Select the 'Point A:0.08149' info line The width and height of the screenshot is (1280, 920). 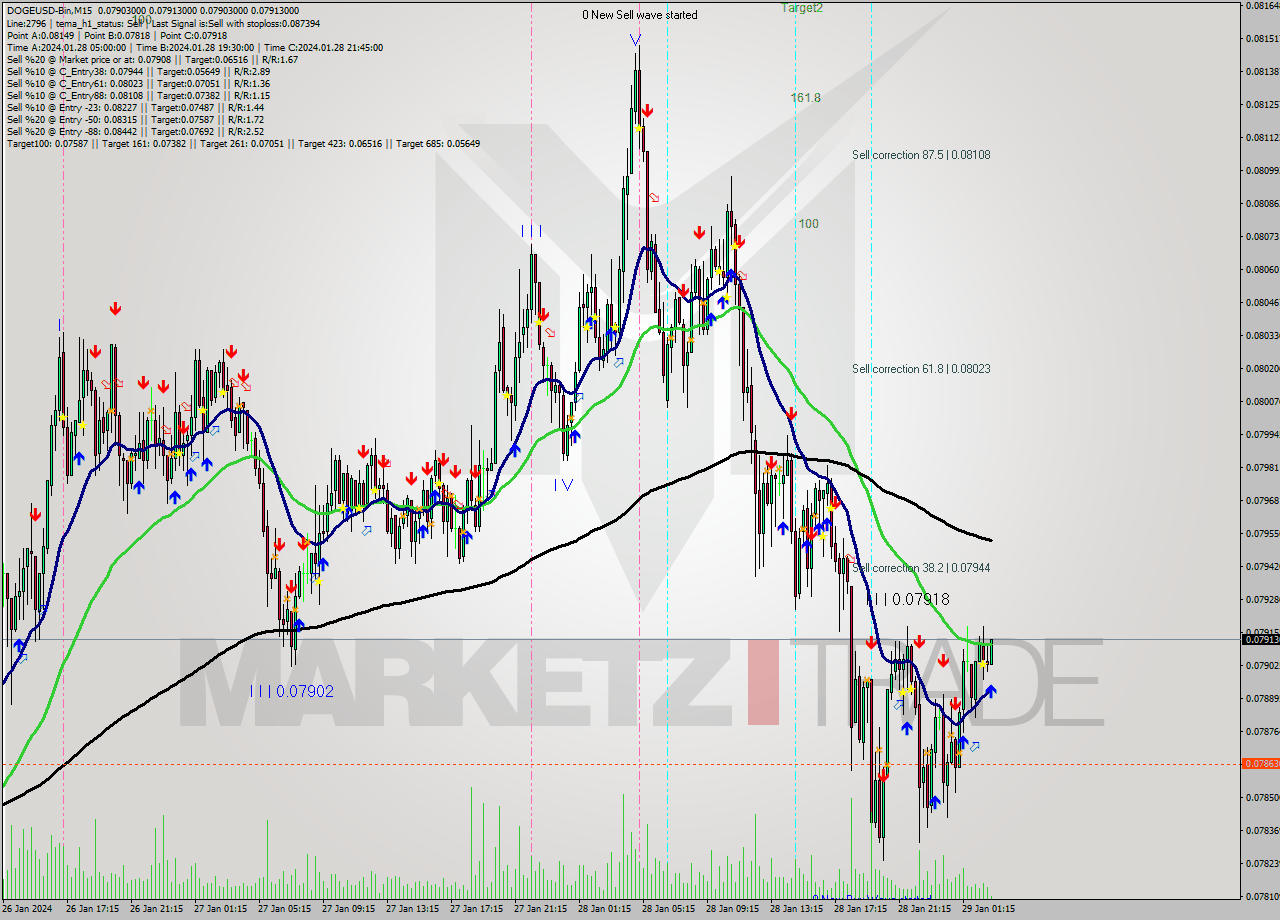coord(117,35)
